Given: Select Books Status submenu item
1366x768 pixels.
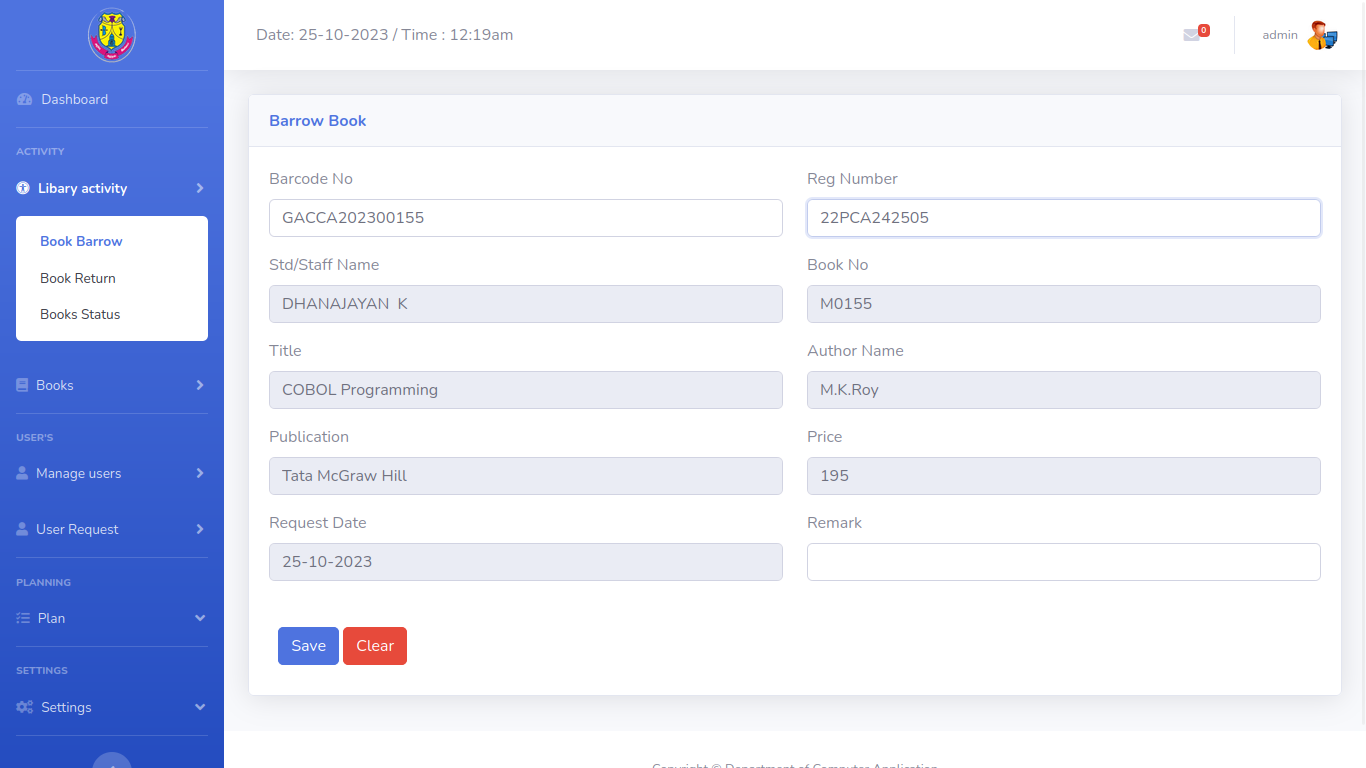Looking at the screenshot, I should point(80,314).
